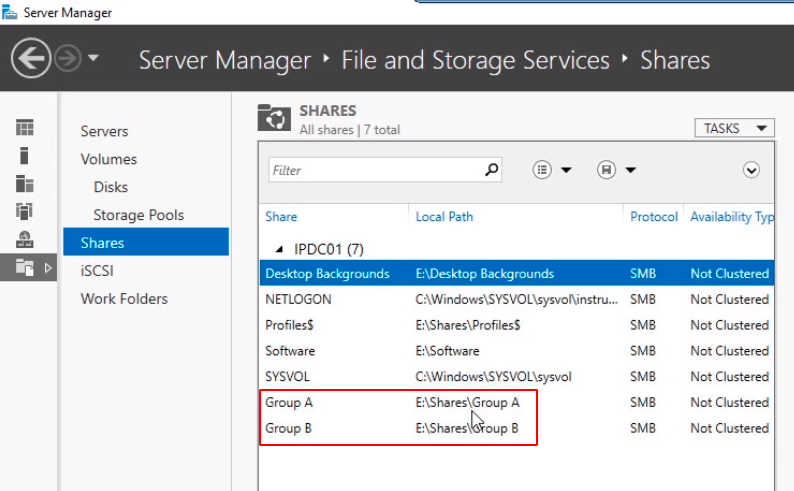
Task: Click Server Manager title bar icon
Action: (x=9, y=12)
